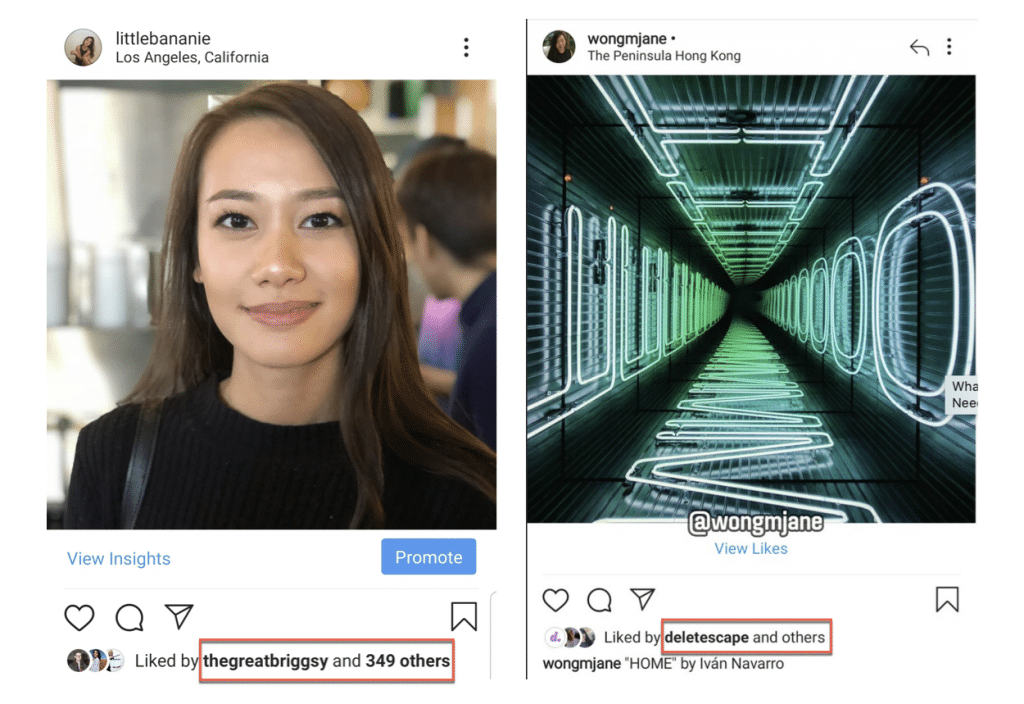This screenshot has width=1024, height=704.
Task: Open View Insights link
Action: (x=118, y=558)
